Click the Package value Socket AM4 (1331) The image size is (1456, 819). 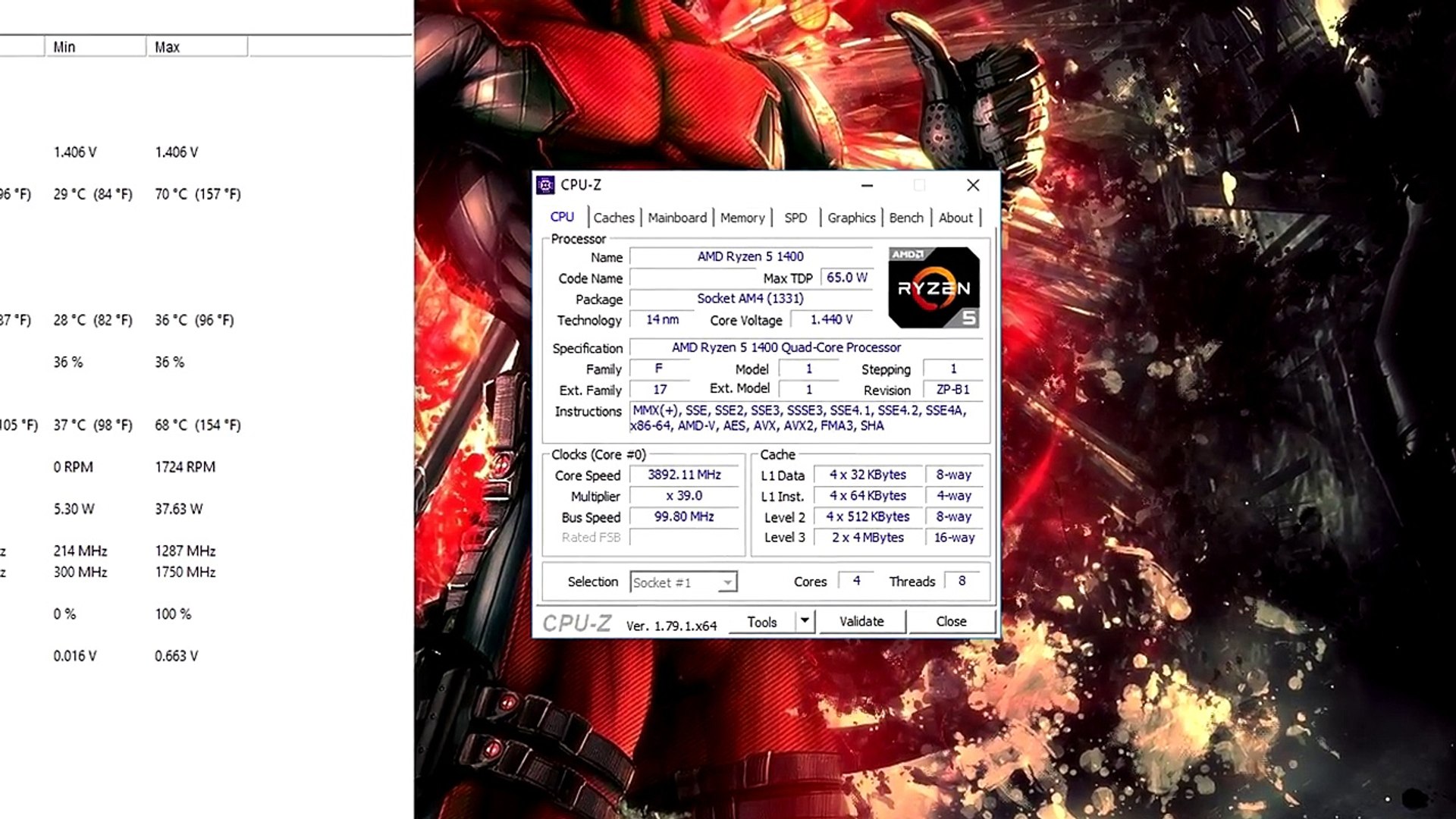pos(751,298)
